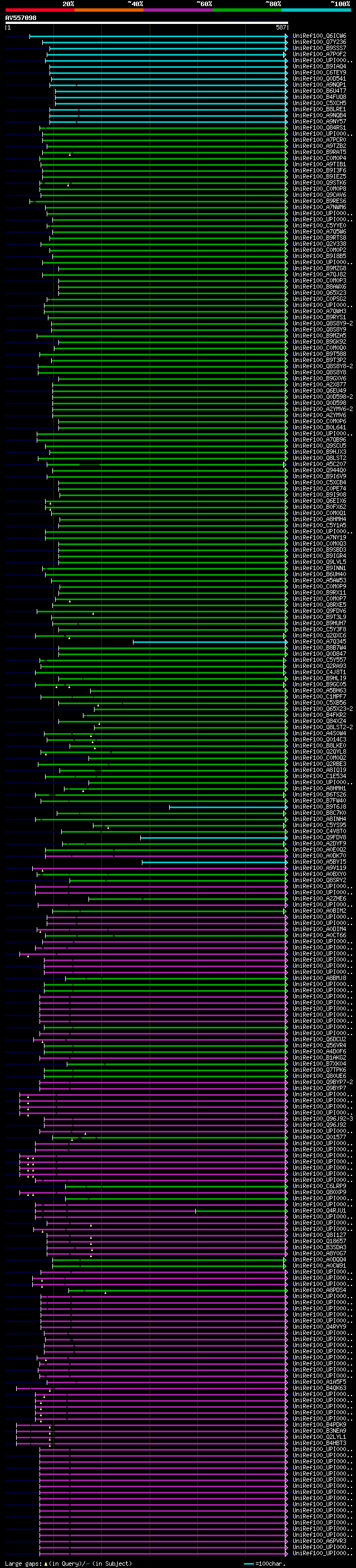Click the AV557098 query title
The image size is (356, 1568).
21,18
